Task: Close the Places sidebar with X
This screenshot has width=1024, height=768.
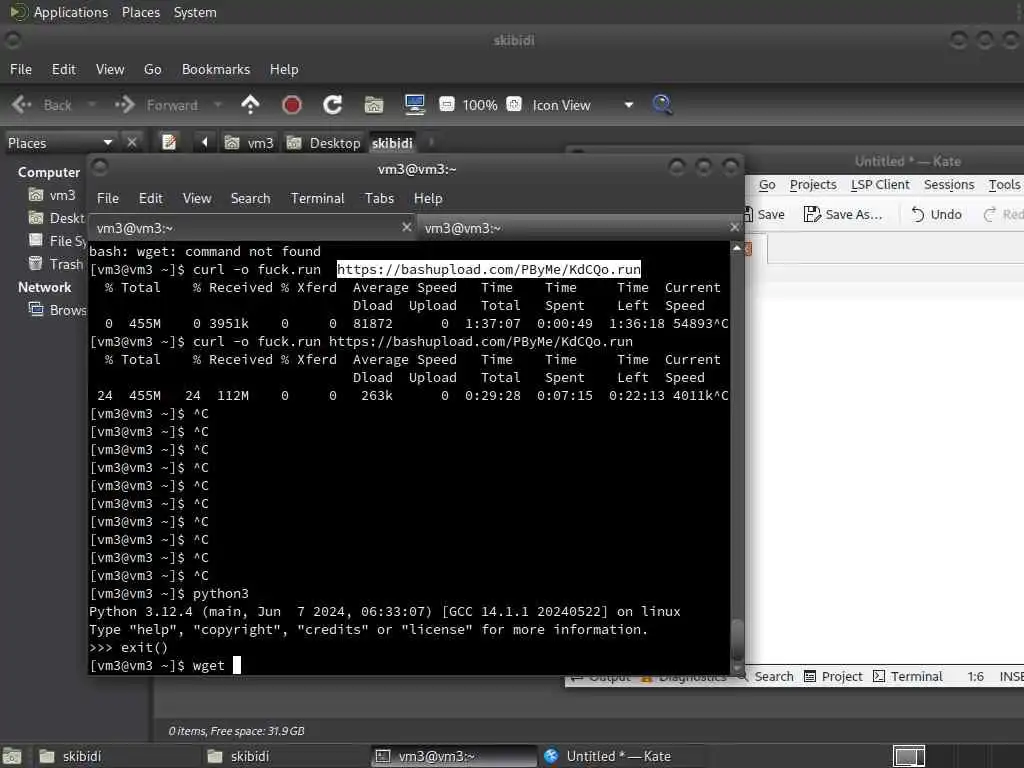Action: pos(132,142)
